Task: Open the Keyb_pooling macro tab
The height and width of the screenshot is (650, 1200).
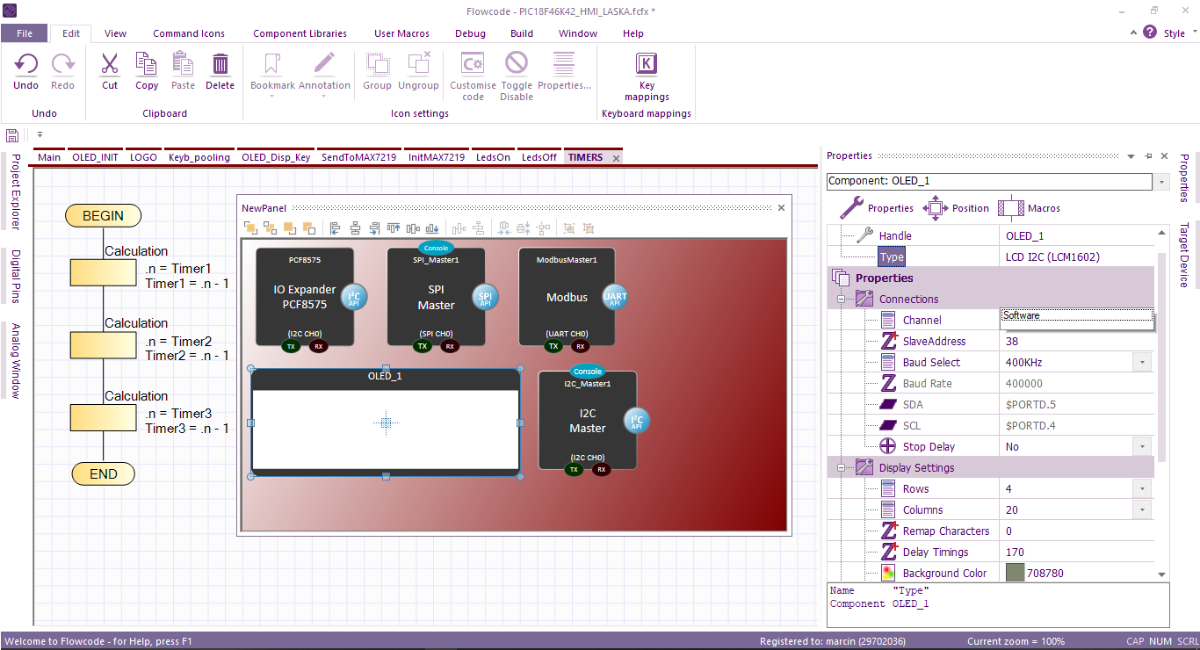Action: 199,157
